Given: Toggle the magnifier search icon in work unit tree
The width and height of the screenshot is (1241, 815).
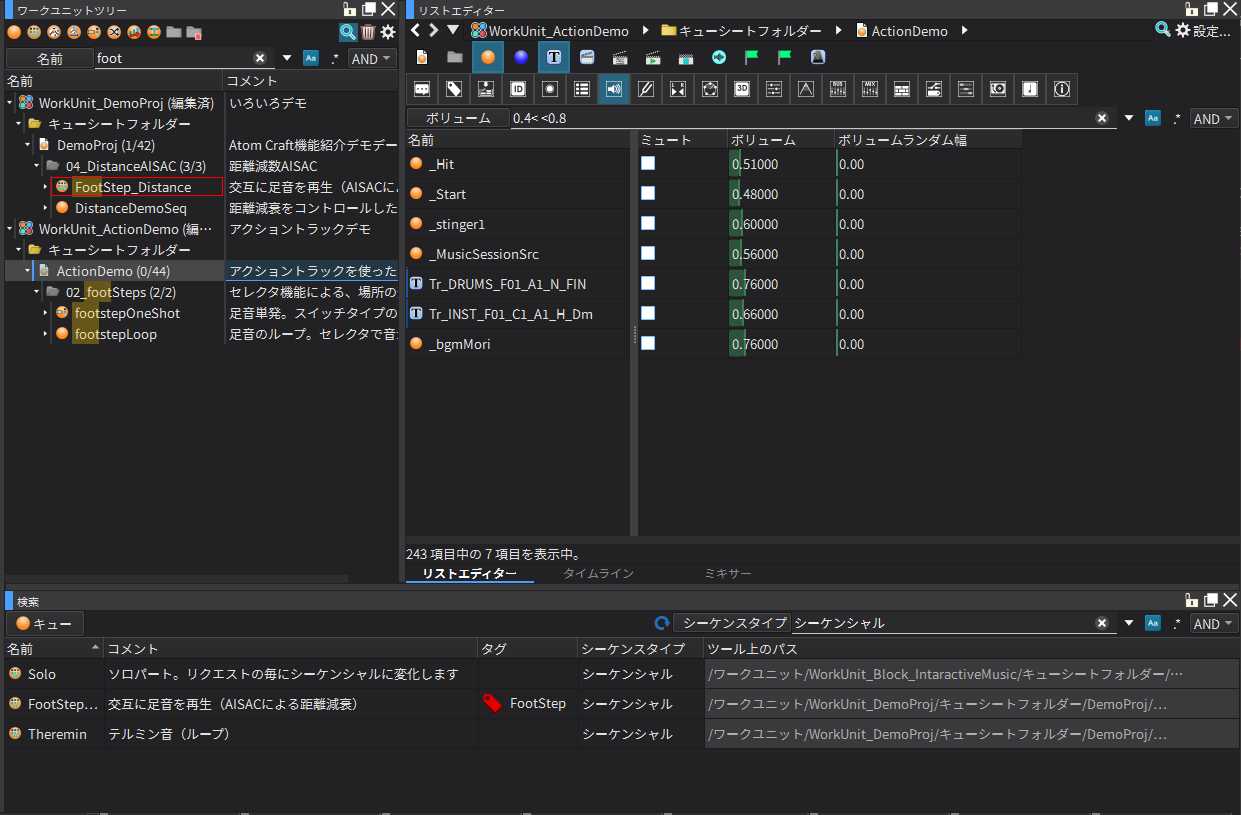Looking at the screenshot, I should pyautogui.click(x=347, y=32).
